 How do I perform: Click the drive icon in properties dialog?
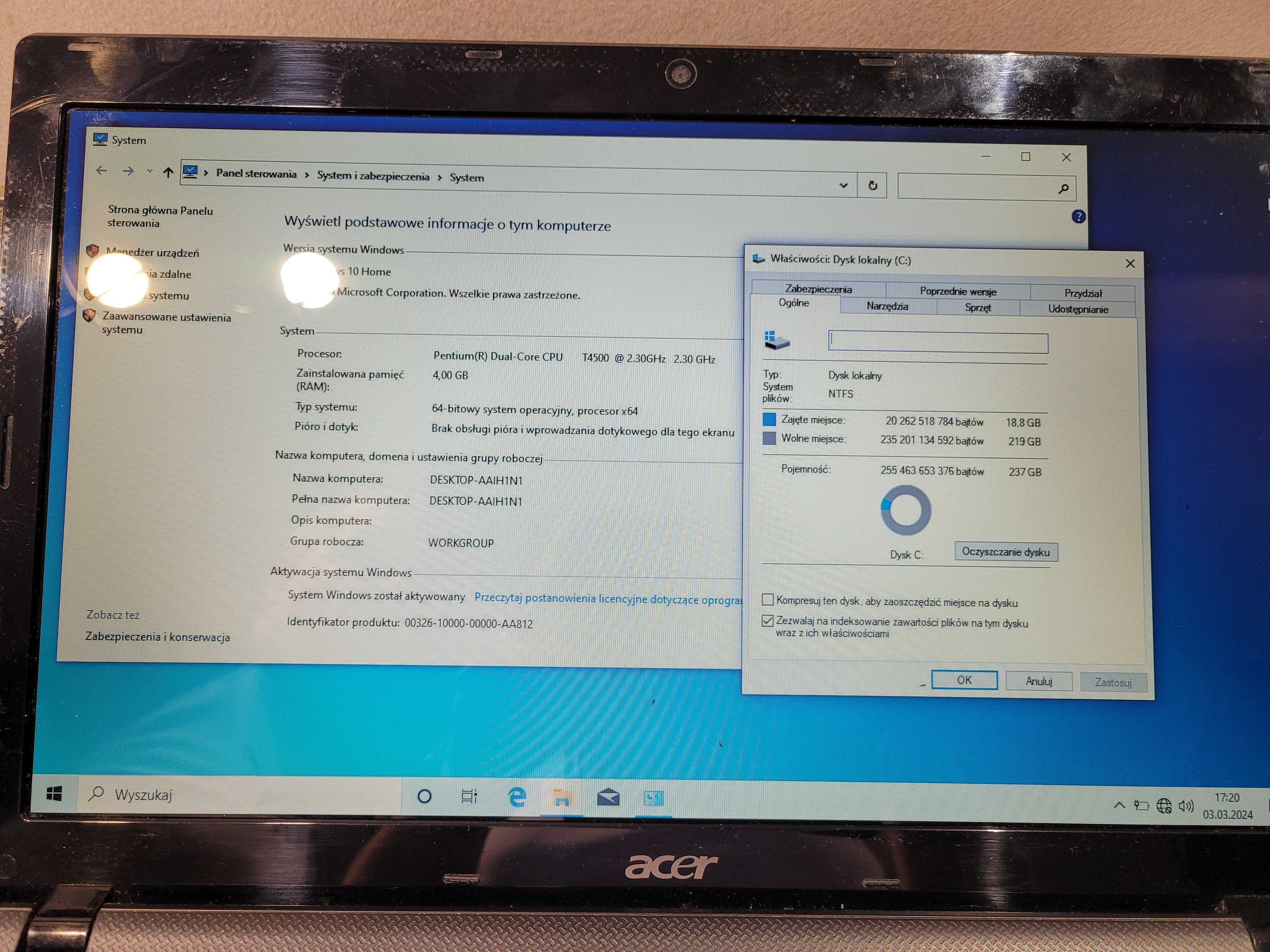(x=776, y=340)
